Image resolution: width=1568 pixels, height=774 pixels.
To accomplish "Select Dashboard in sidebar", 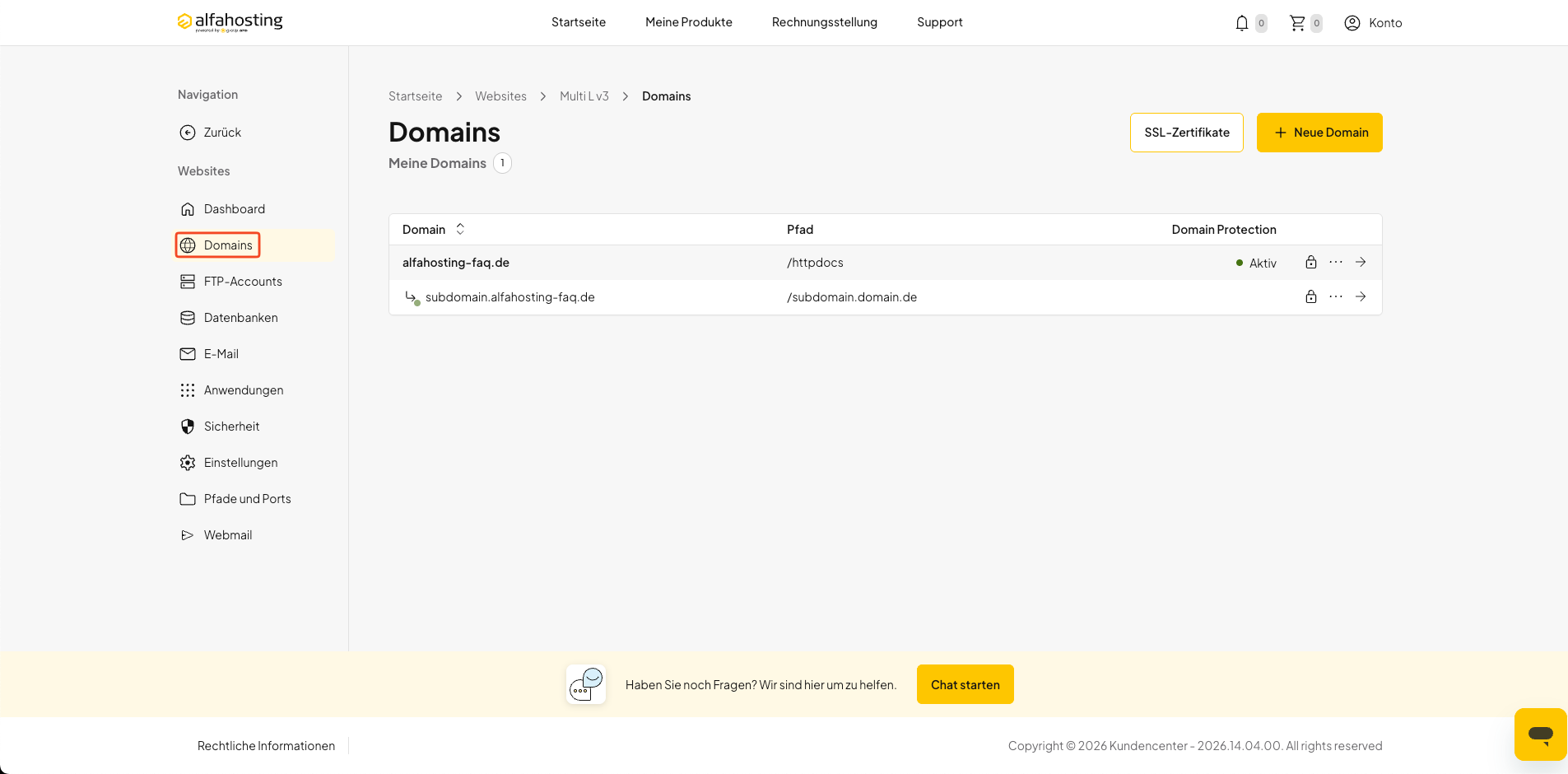I will (235, 209).
